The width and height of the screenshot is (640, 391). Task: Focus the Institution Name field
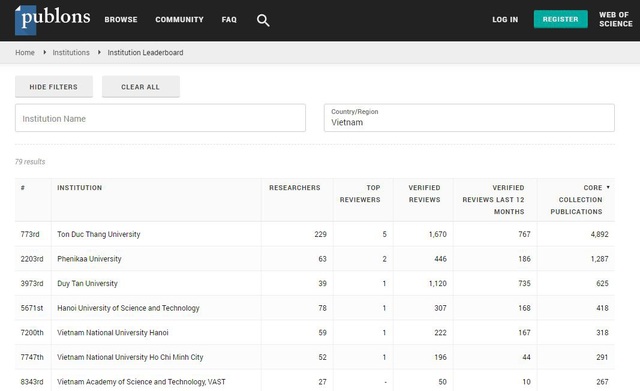[x=160, y=118]
